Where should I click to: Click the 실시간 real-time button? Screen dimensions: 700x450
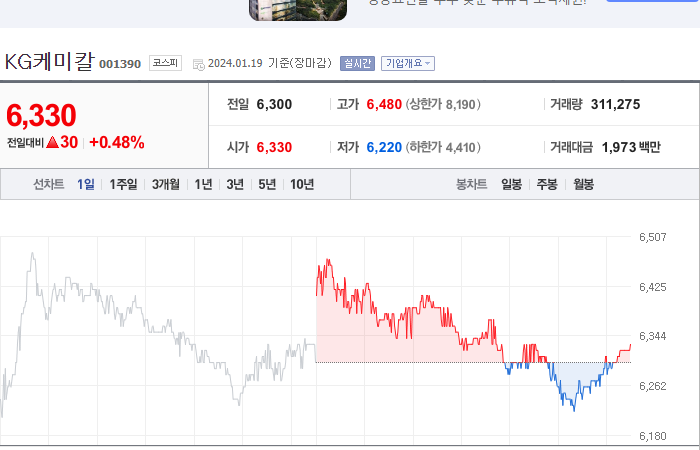click(357, 63)
